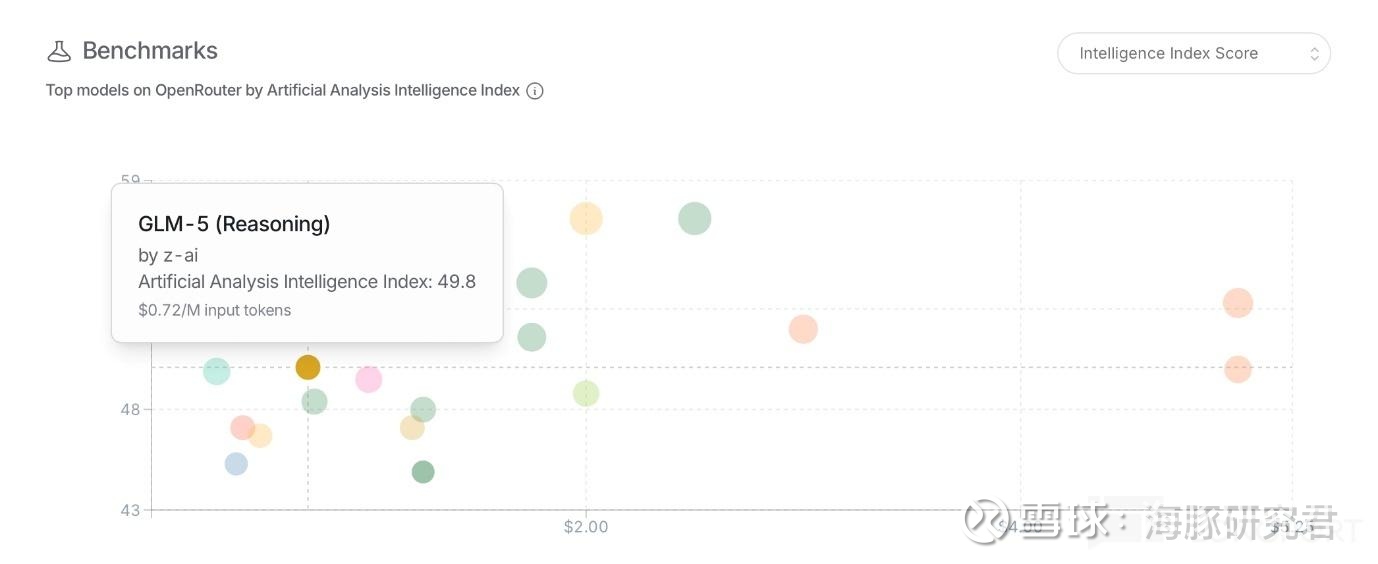Select the light blue data point
Screen dimensions: 1378x564
tap(236, 464)
